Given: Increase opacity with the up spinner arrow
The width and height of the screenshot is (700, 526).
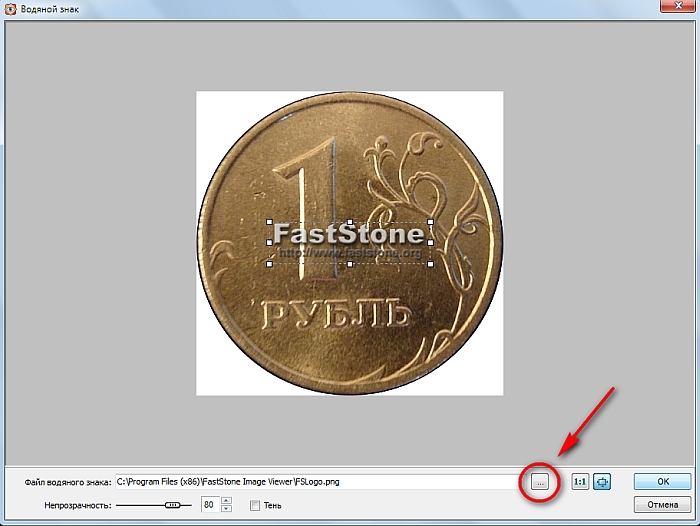Looking at the screenshot, I should pos(226,501).
